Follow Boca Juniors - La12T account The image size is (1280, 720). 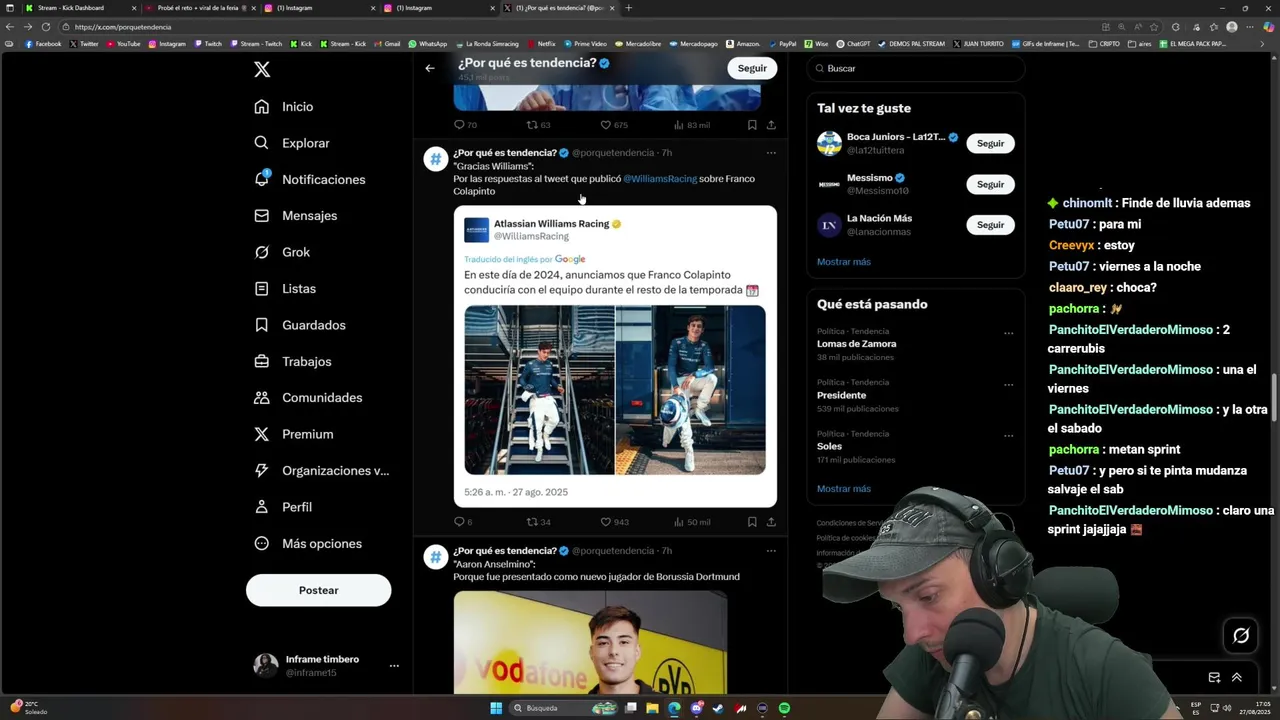990,143
